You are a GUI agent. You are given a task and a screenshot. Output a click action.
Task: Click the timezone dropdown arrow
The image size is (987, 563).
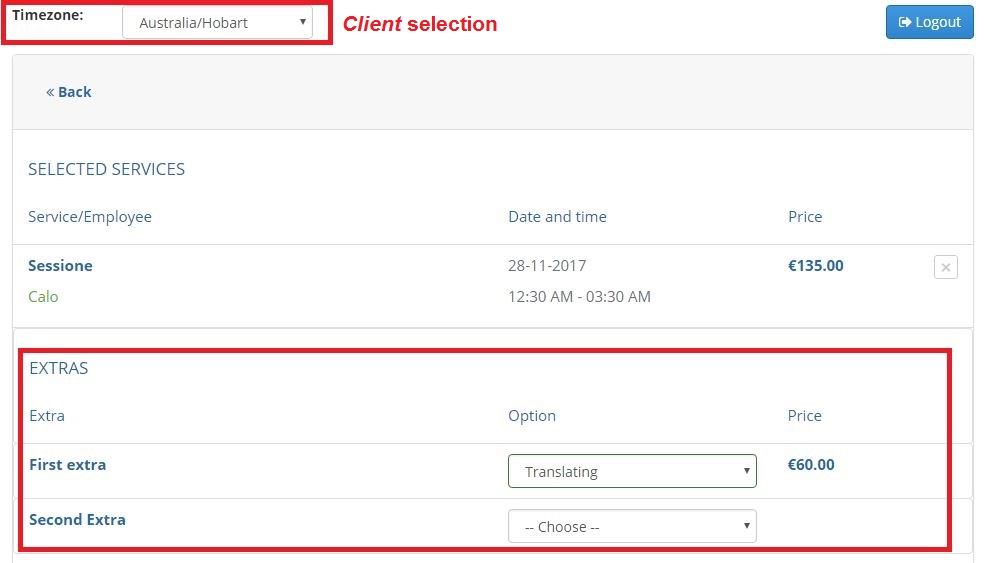[x=303, y=22]
